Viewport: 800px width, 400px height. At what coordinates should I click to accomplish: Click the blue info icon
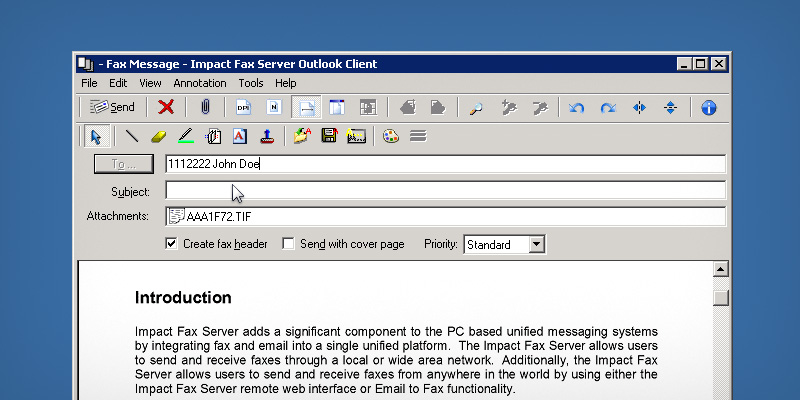709,107
